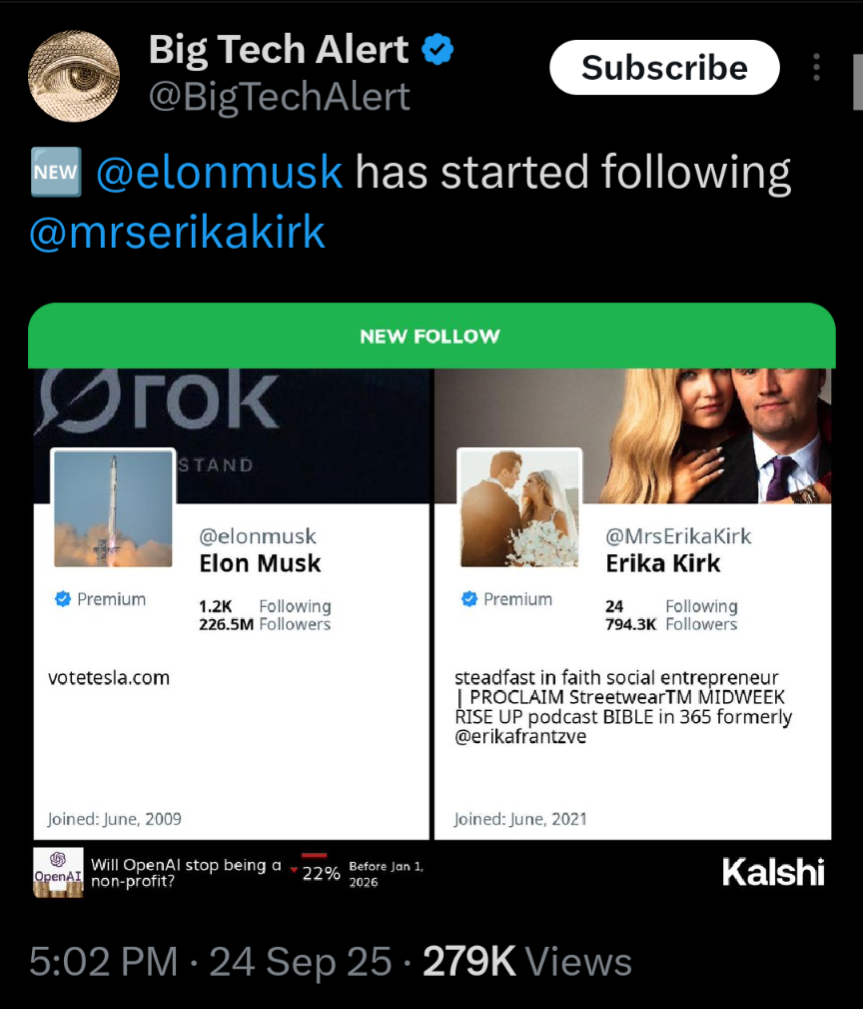Open Erika Kirk's wedding avatar thumbnail
Screen dimensions: 863x1009
pyautogui.click(x=519, y=508)
